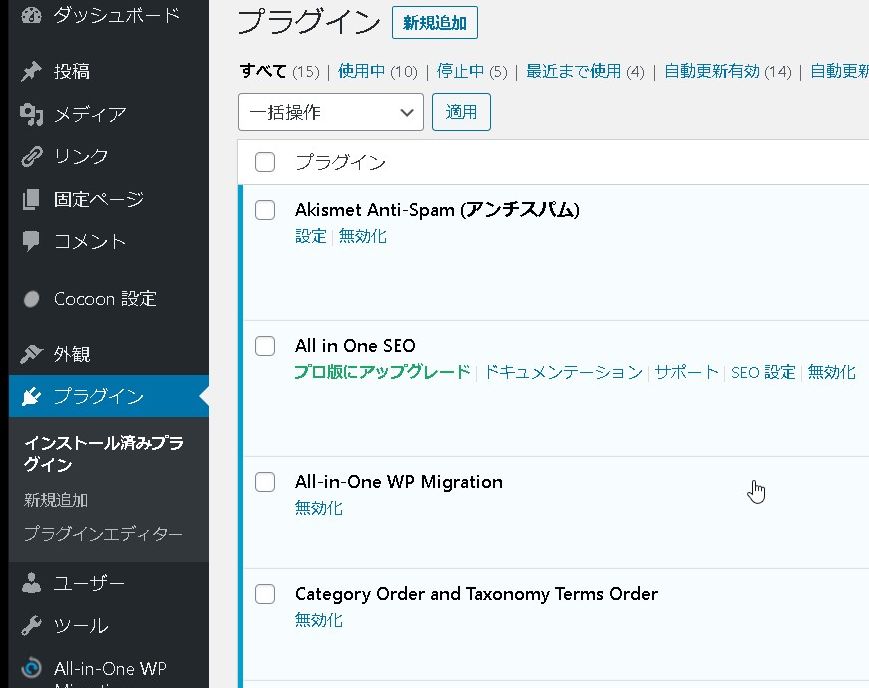This screenshot has width=869, height=688.
Task: Switch to the 使用中 filter tab
Action: 363,71
